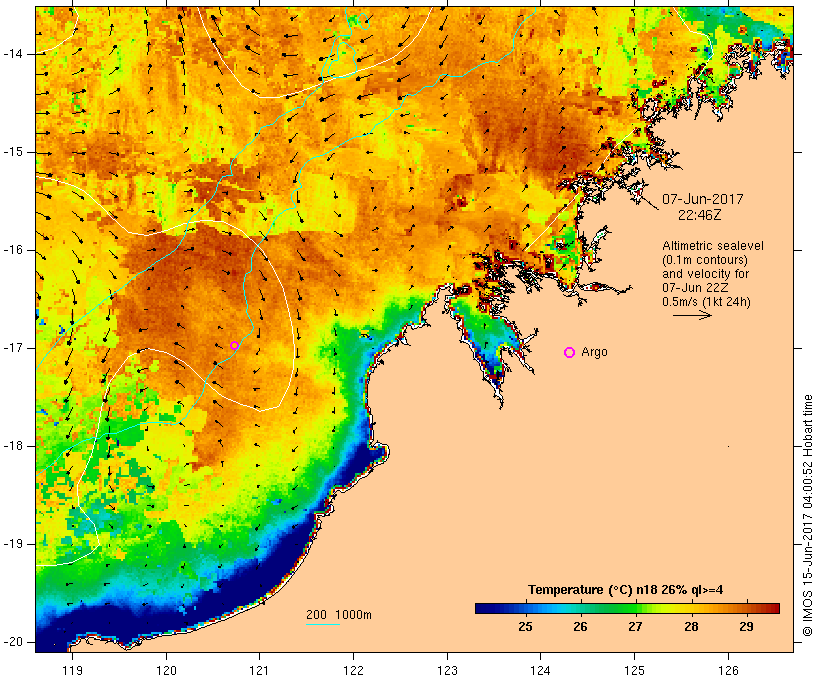The height and width of the screenshot is (680, 820).
Task: Click the latitude label "-20"
Action: pyautogui.click(x=13, y=642)
